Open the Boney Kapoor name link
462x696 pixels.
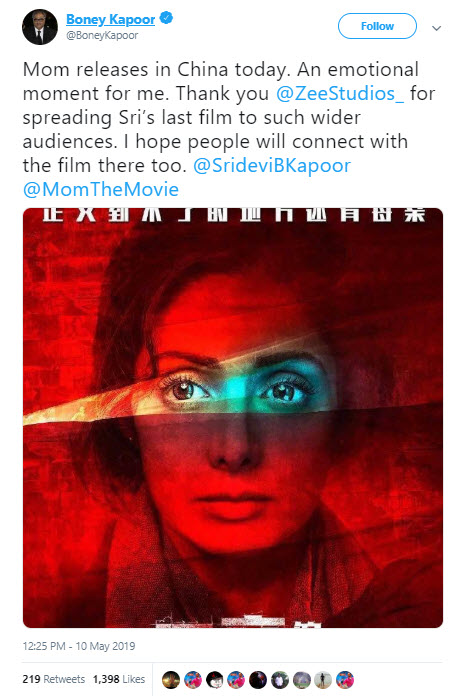[x=111, y=19]
